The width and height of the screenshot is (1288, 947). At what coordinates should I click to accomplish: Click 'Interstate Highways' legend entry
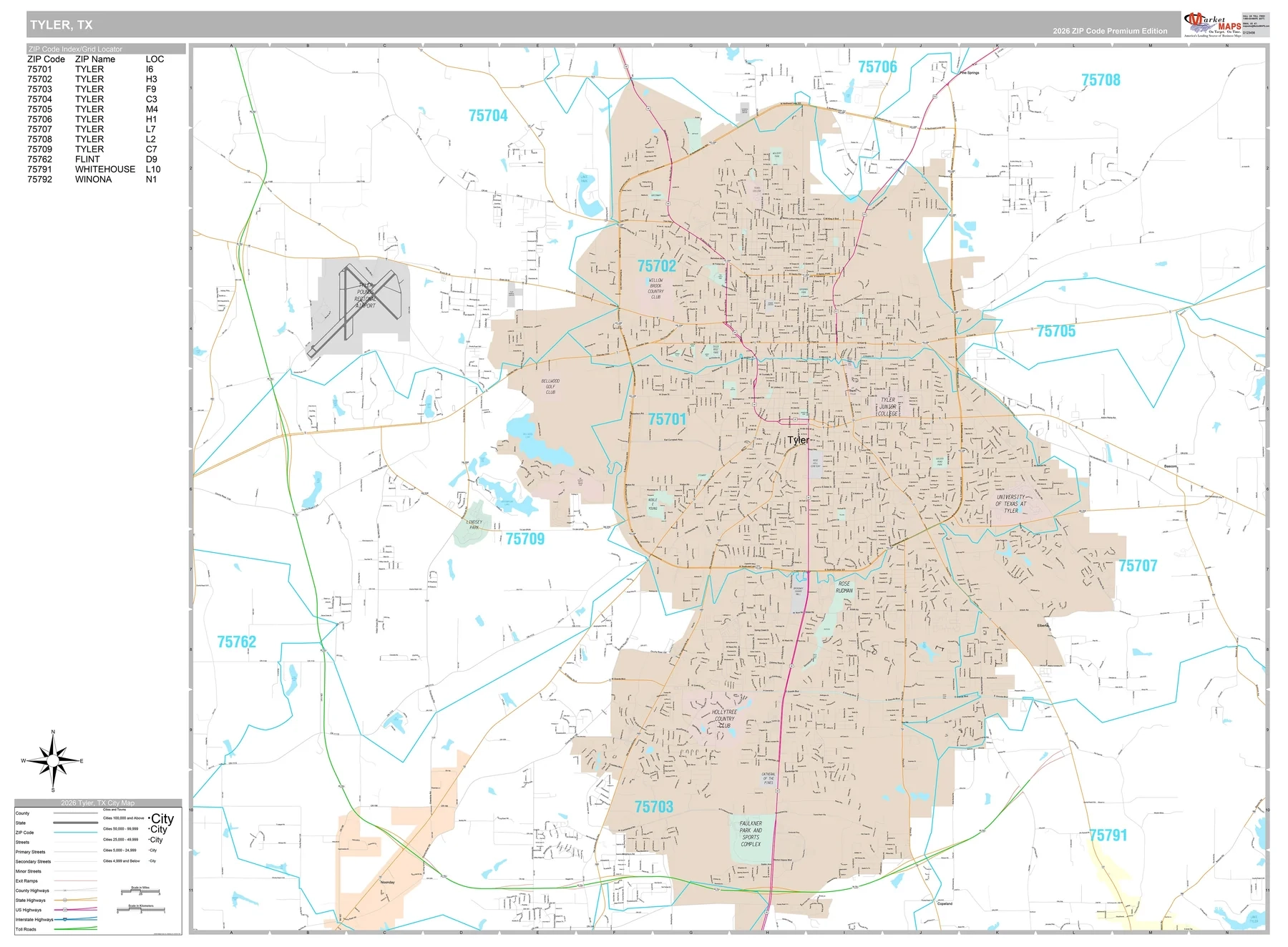34,920
